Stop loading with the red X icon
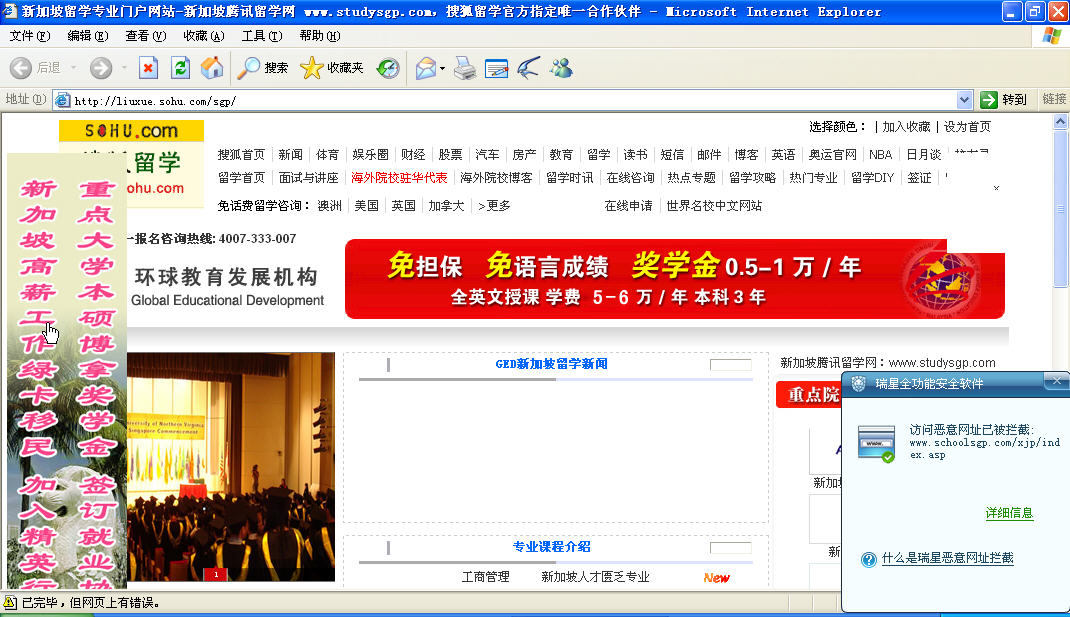Screen dimensions: 1070x617 coord(148,68)
